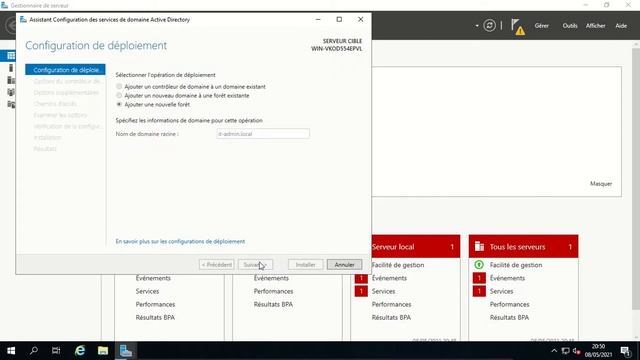Click the Gestionnaire de serveur title icon
640x360 pixels.
point(4,5)
